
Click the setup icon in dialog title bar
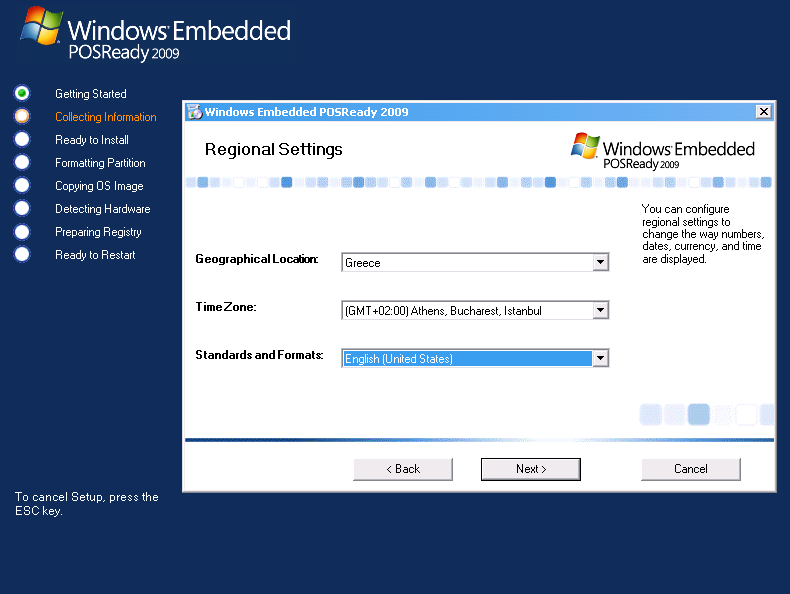click(x=194, y=111)
